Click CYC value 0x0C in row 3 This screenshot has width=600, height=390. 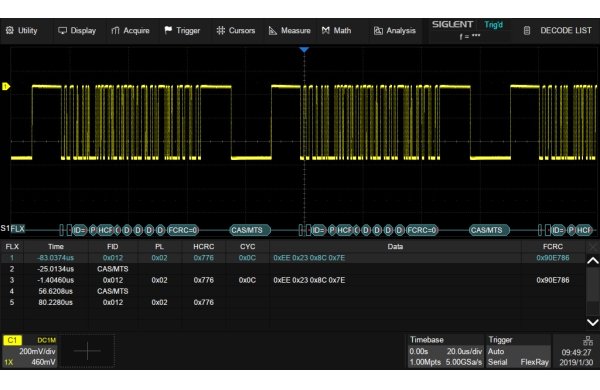click(247, 280)
